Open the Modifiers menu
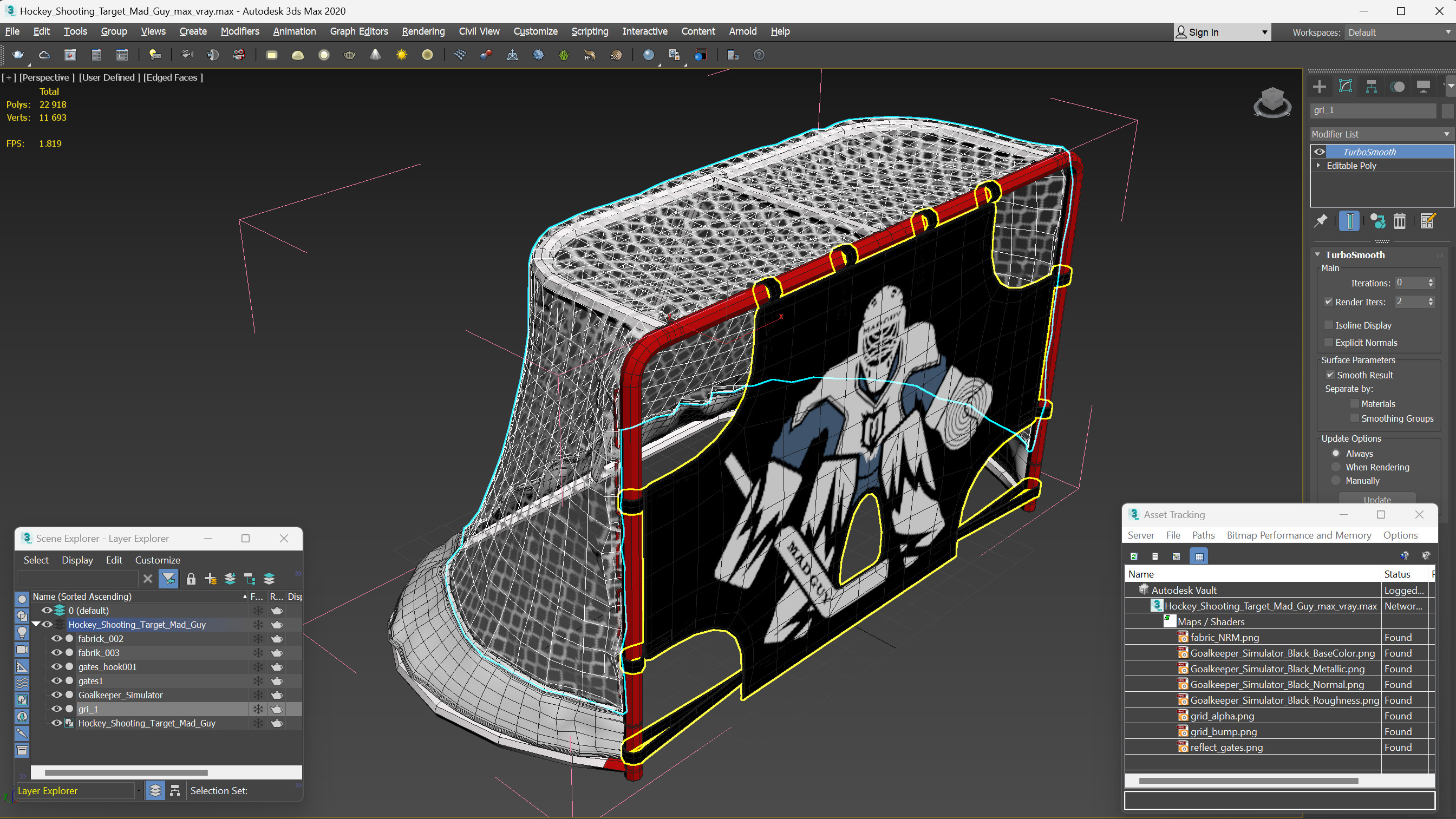 click(240, 31)
